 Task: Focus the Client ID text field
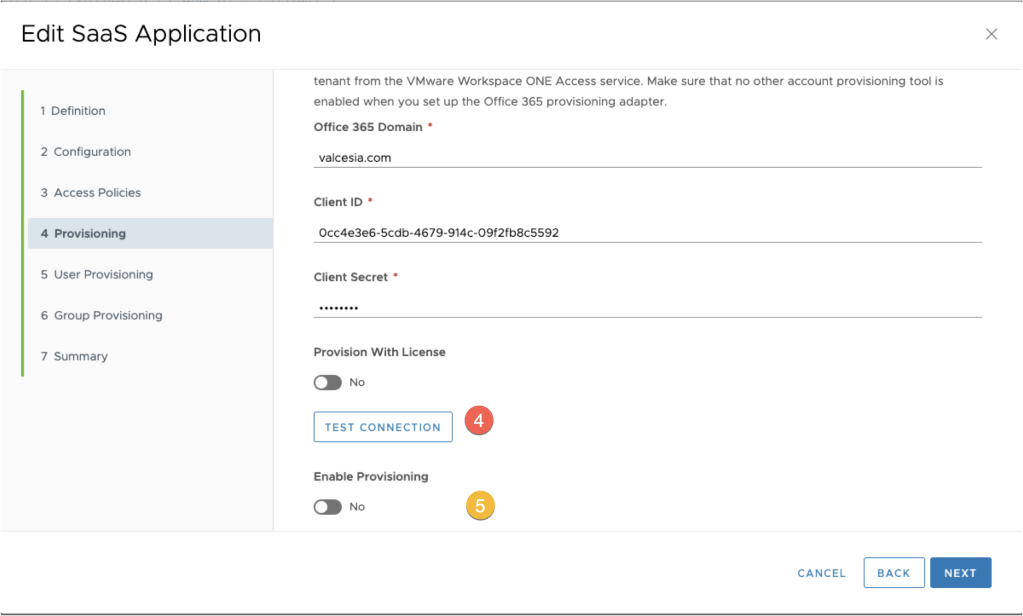point(646,232)
